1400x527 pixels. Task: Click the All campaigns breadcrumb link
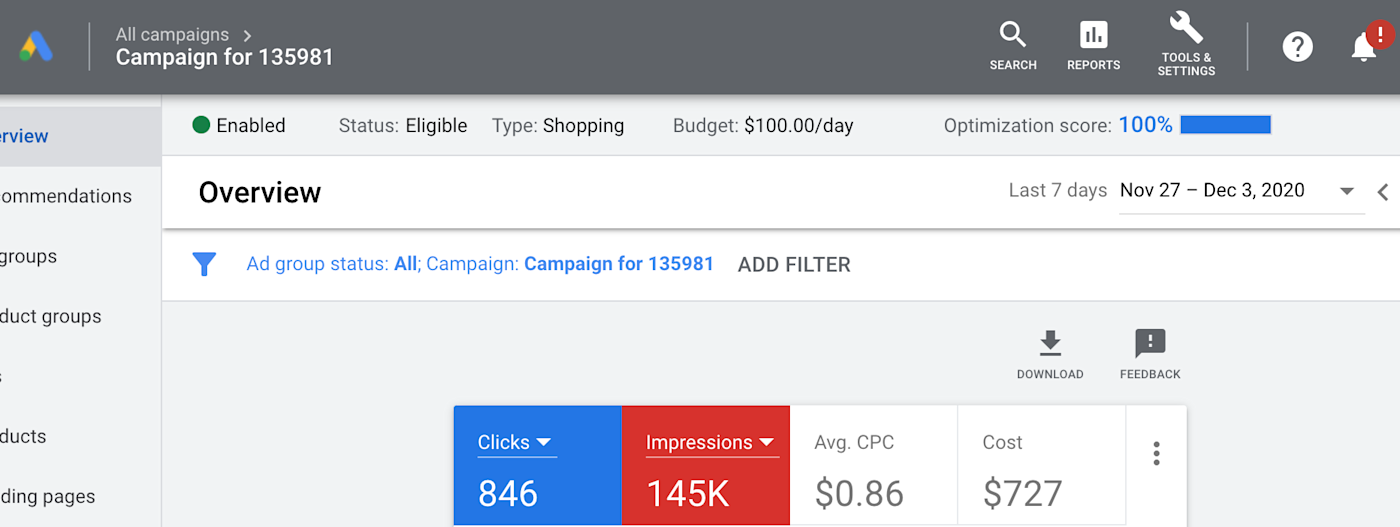click(x=172, y=35)
